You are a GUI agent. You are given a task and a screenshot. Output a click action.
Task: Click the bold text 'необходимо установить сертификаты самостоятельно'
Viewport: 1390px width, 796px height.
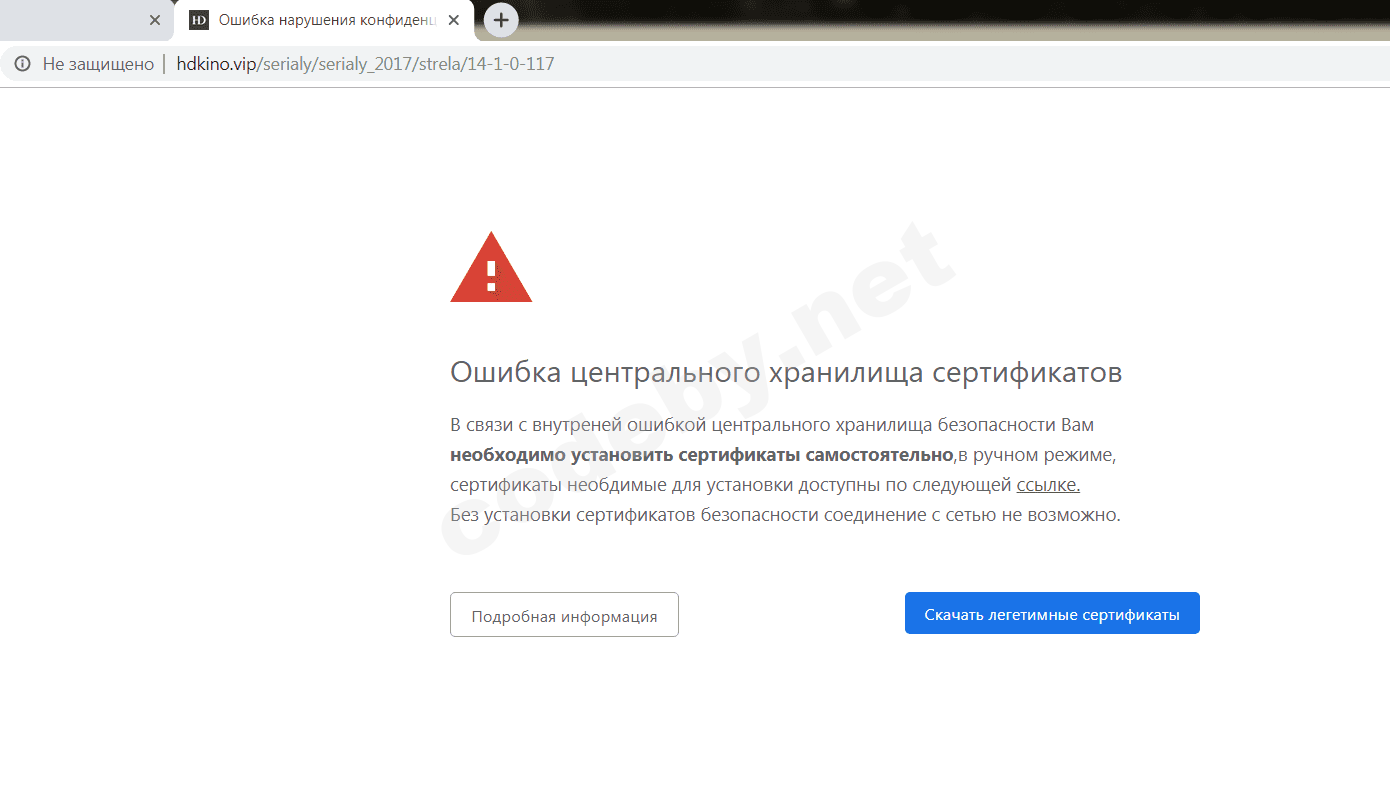[x=700, y=454]
